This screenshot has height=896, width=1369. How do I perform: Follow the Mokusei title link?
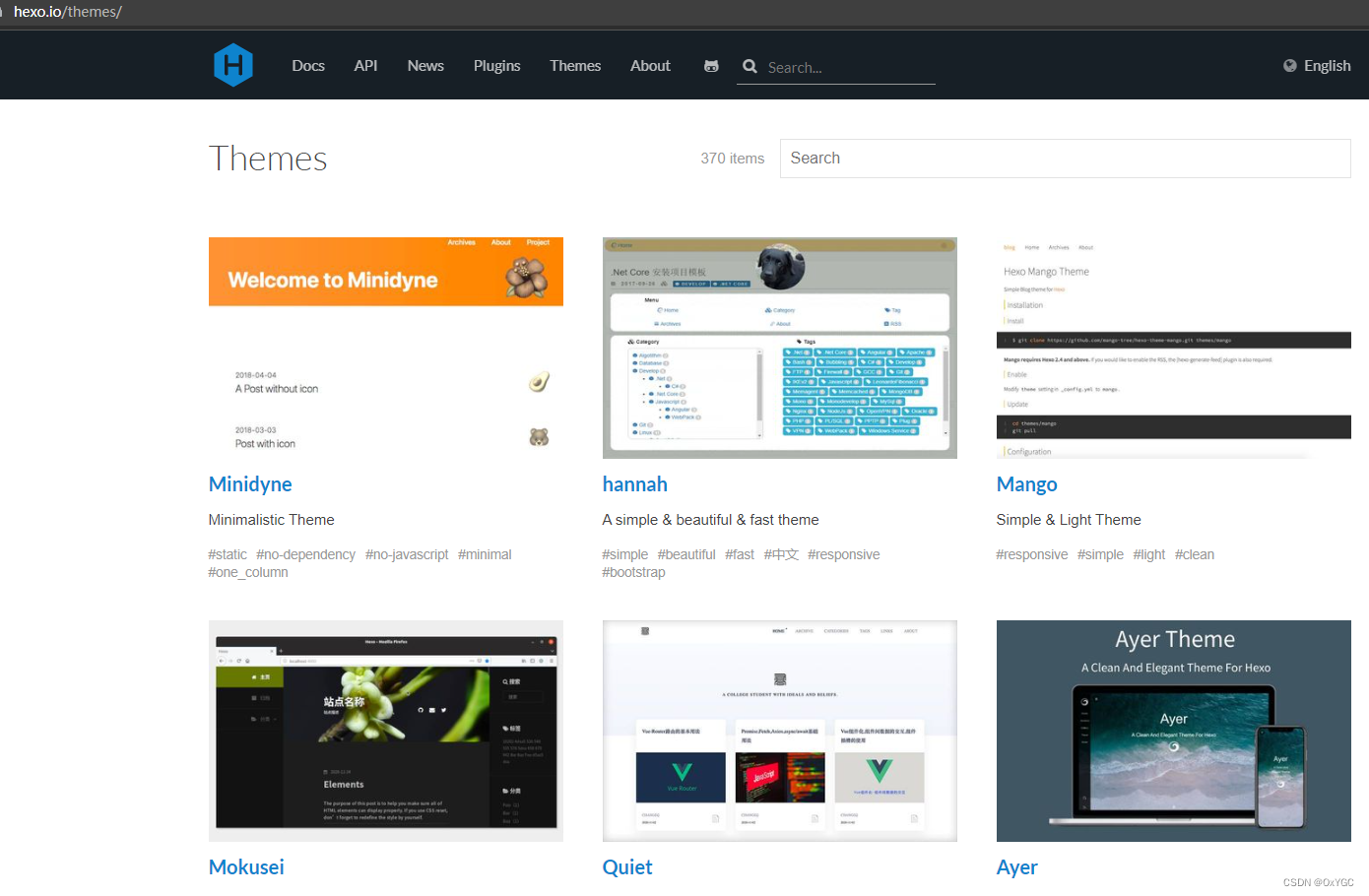click(246, 867)
